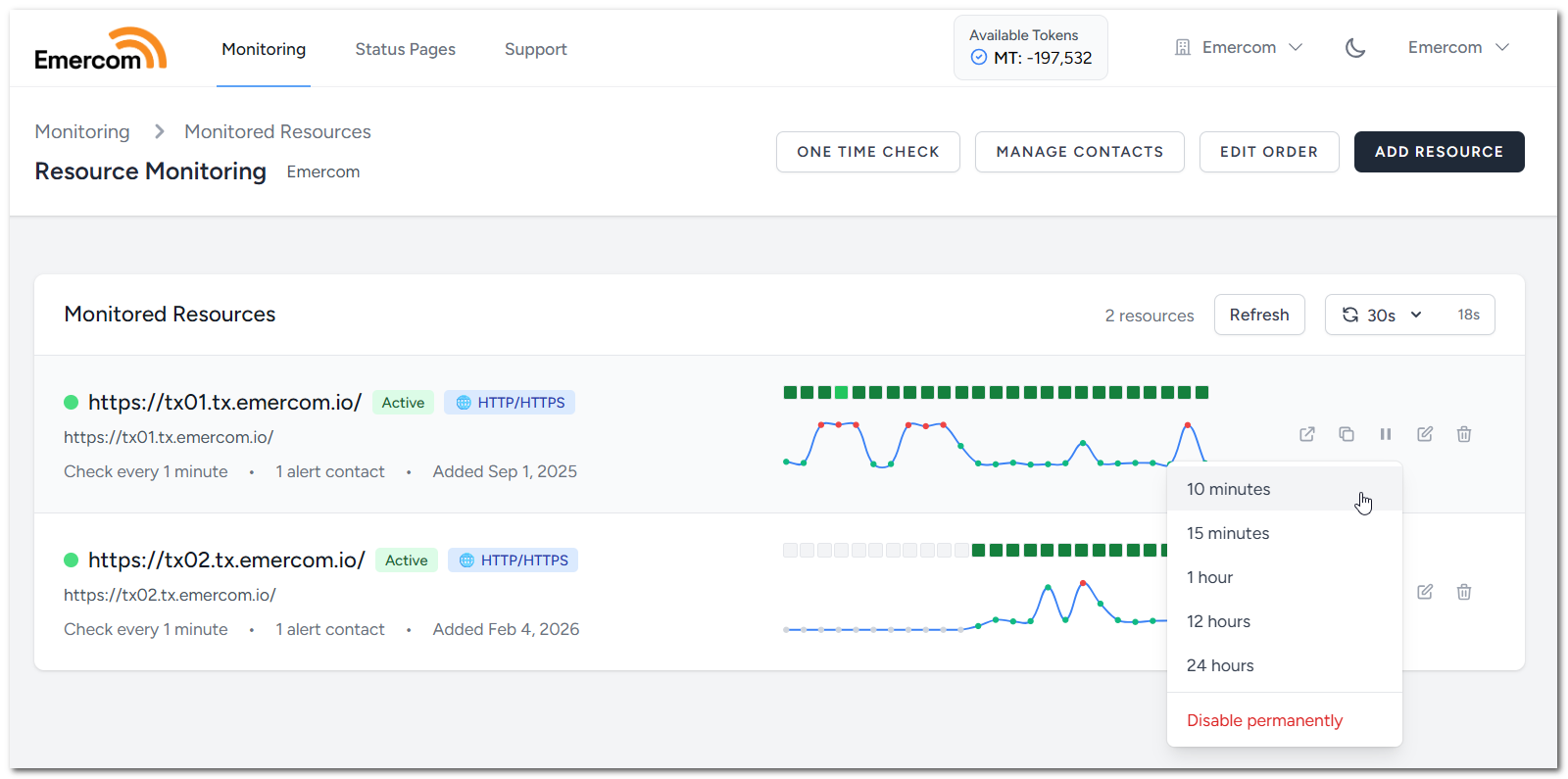Click the MT: -197,532 token value

coord(1043,58)
